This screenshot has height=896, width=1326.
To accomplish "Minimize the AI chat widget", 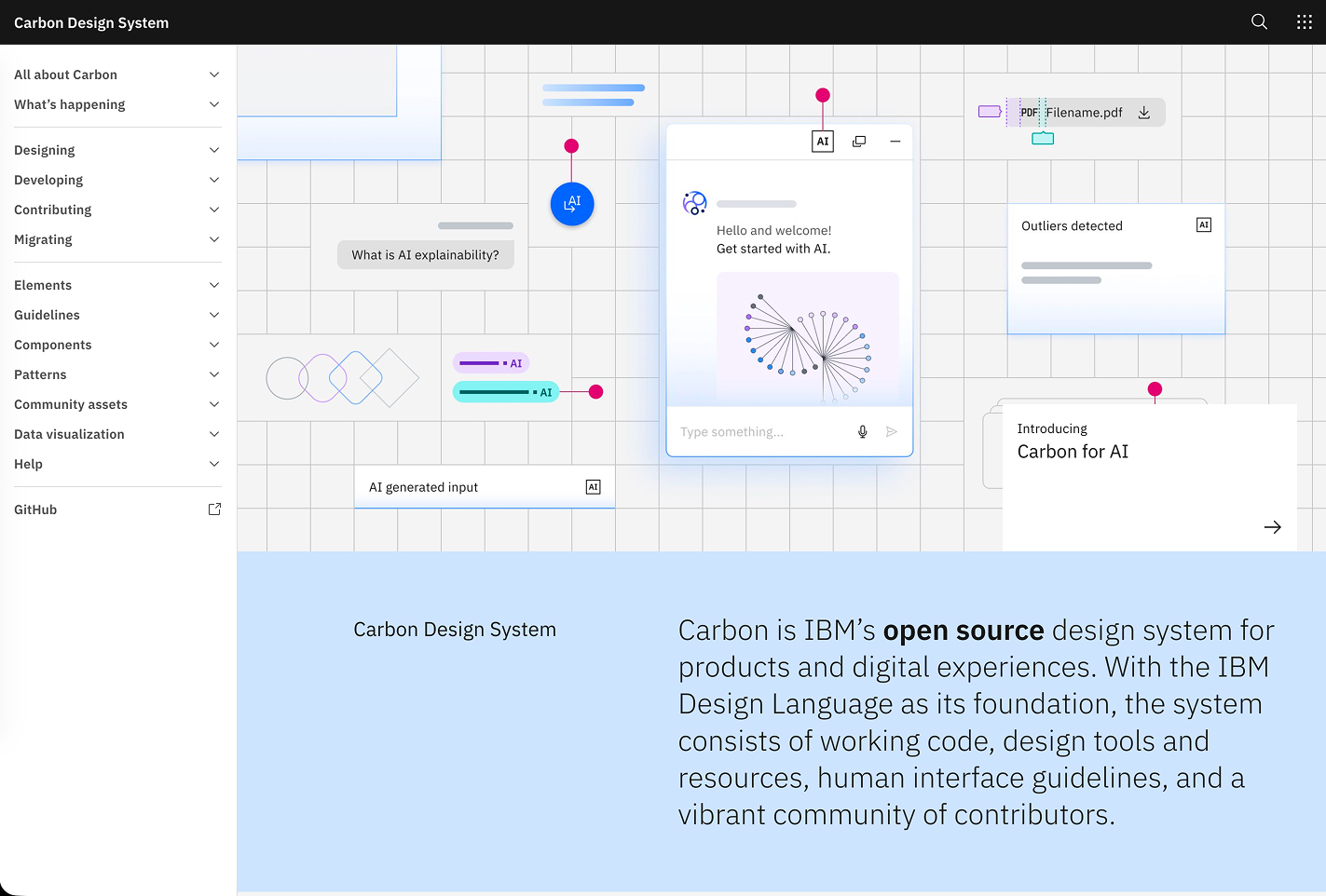I will point(895,142).
